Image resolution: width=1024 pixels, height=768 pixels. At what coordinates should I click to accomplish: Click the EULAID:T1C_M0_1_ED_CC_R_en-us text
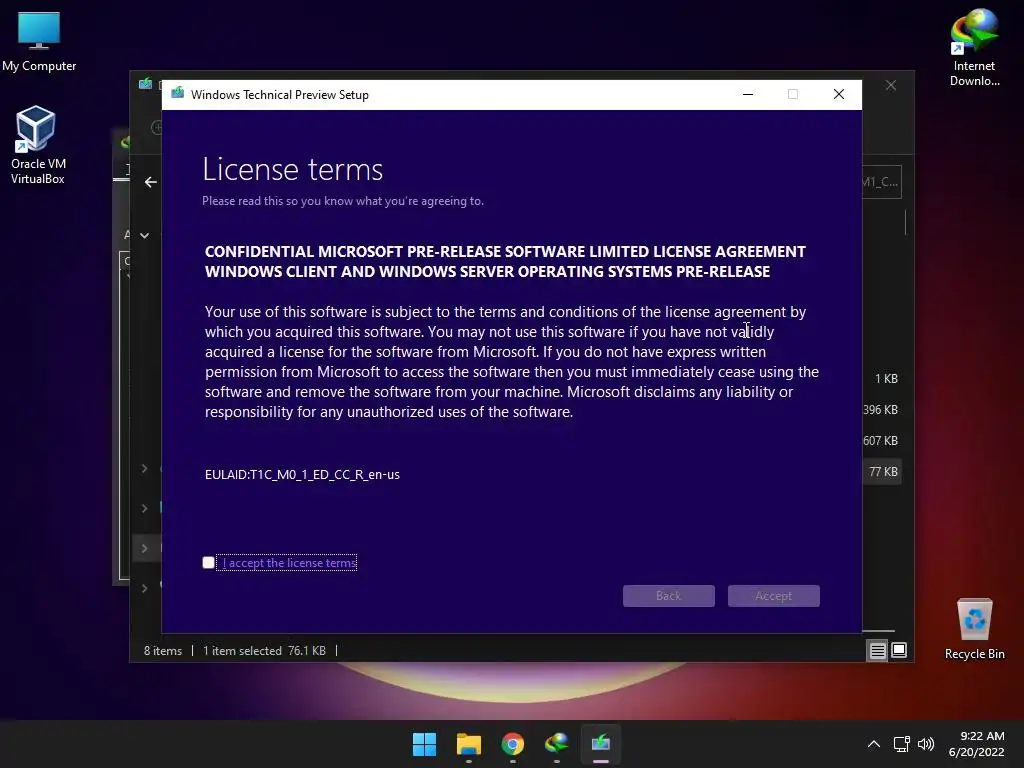pos(302,475)
